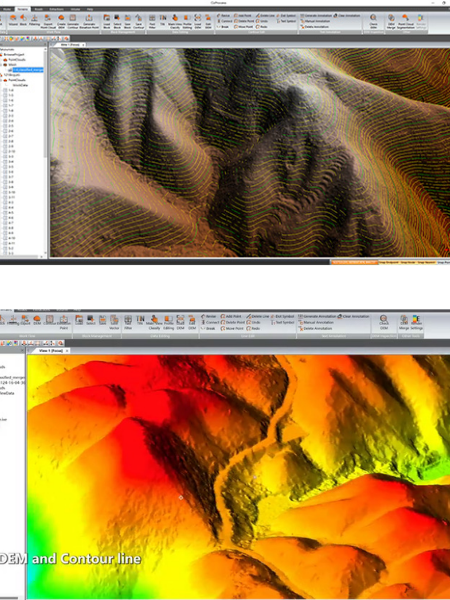Click Break in lower window ribbon
The width and height of the screenshot is (450, 600).
pyautogui.click(x=209, y=328)
